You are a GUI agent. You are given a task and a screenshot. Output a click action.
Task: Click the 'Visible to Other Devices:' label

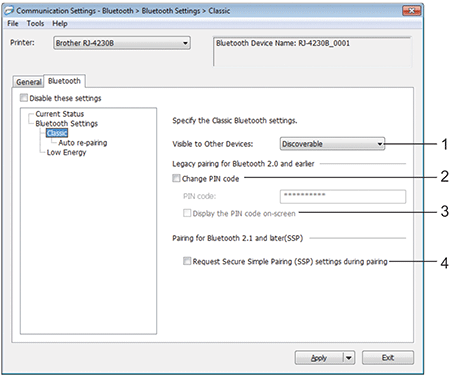point(213,144)
